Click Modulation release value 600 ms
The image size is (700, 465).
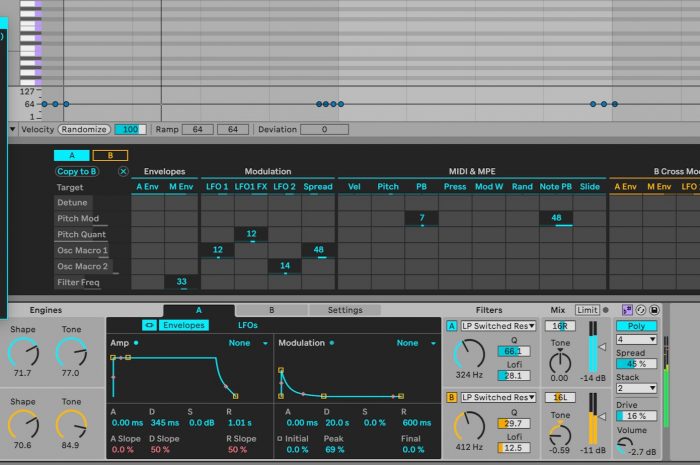coord(417,423)
